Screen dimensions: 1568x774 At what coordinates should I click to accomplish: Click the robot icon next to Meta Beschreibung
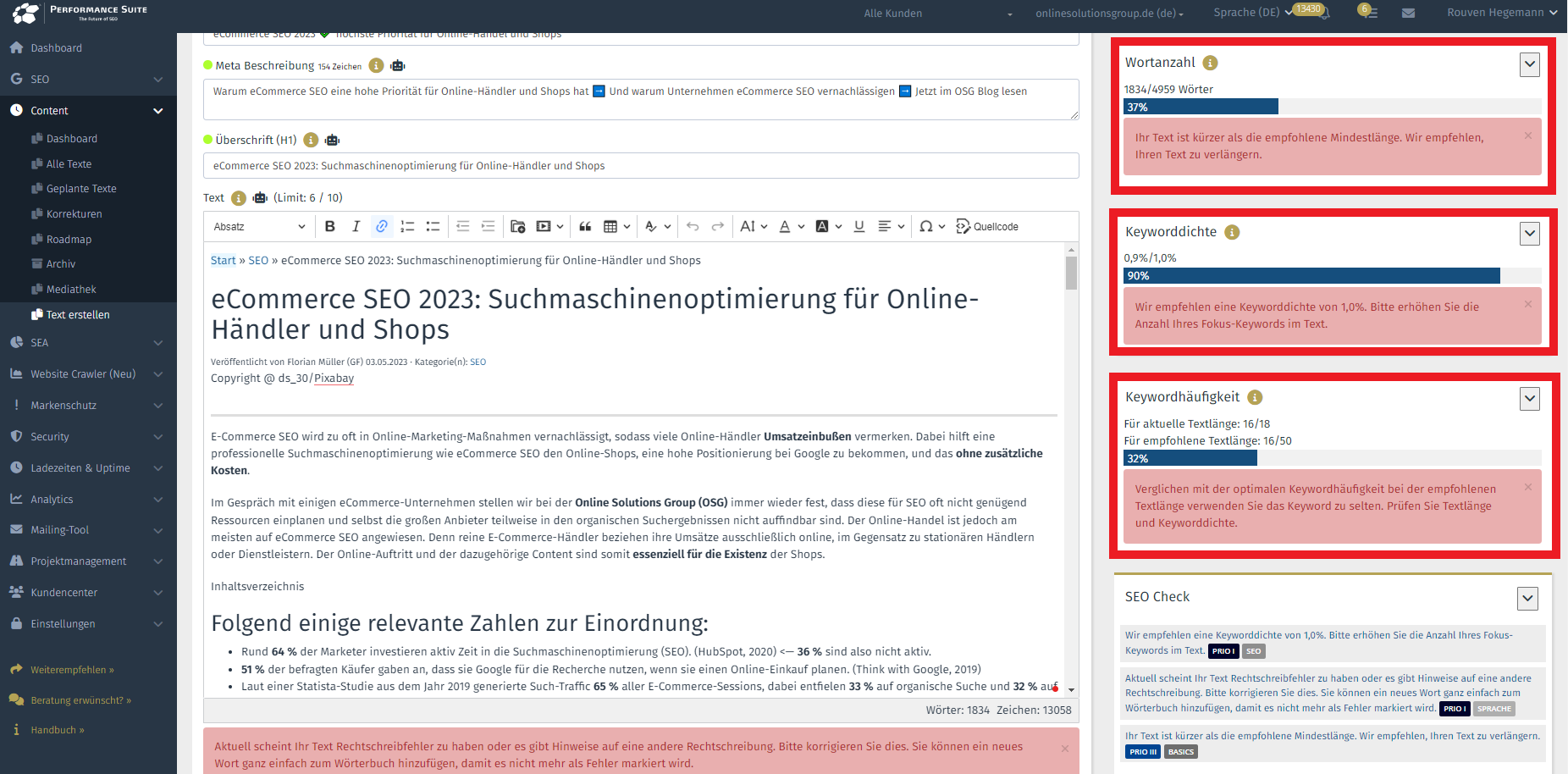(x=398, y=65)
